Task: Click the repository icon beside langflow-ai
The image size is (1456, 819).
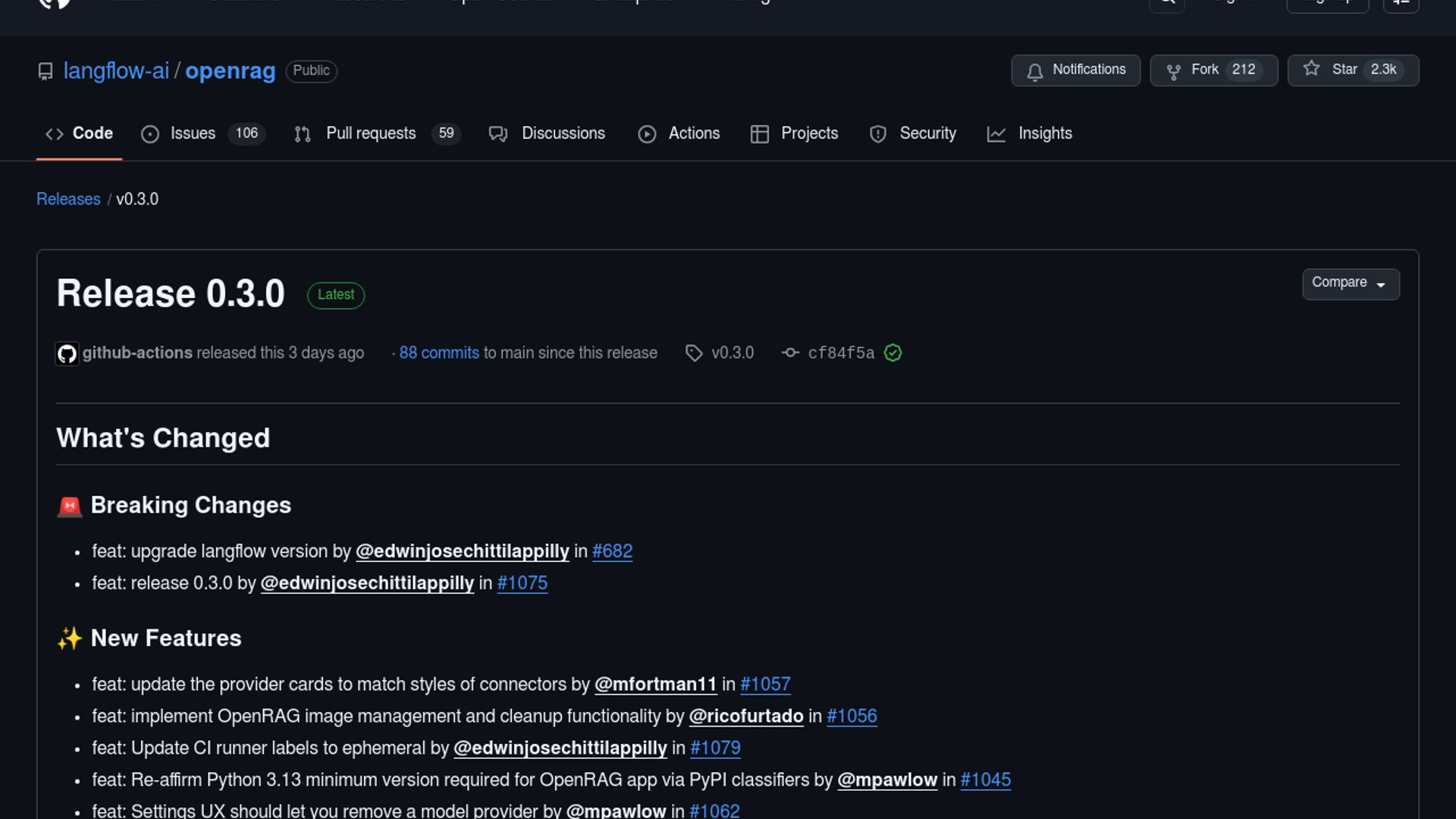Action: (x=45, y=71)
